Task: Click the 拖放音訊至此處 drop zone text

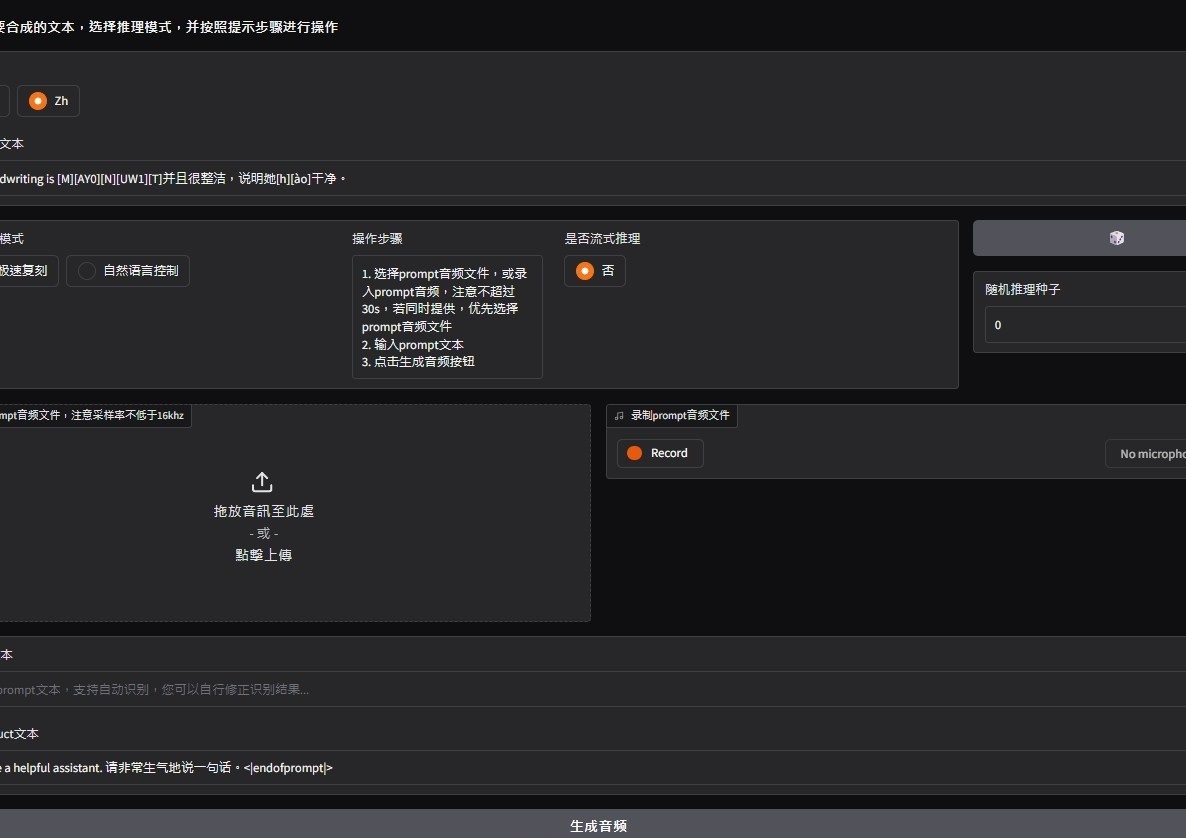Action: coord(263,511)
